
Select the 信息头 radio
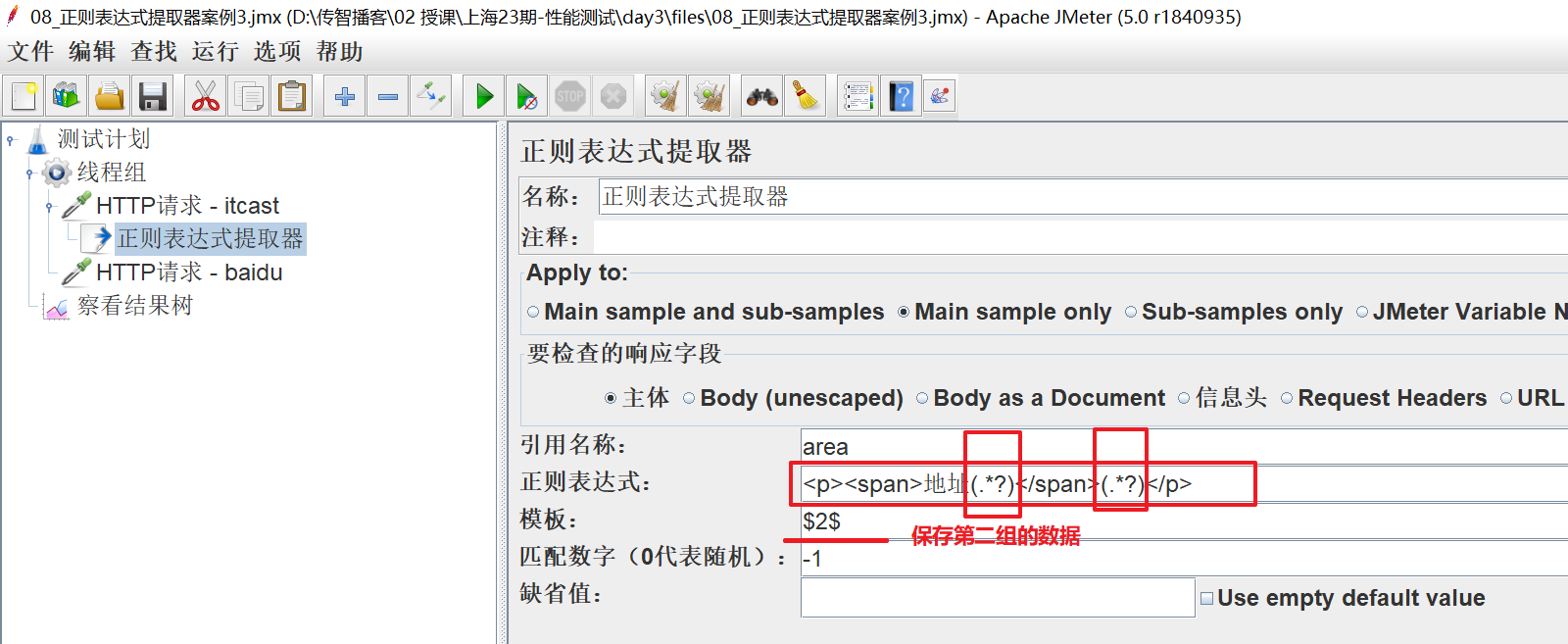(1184, 398)
